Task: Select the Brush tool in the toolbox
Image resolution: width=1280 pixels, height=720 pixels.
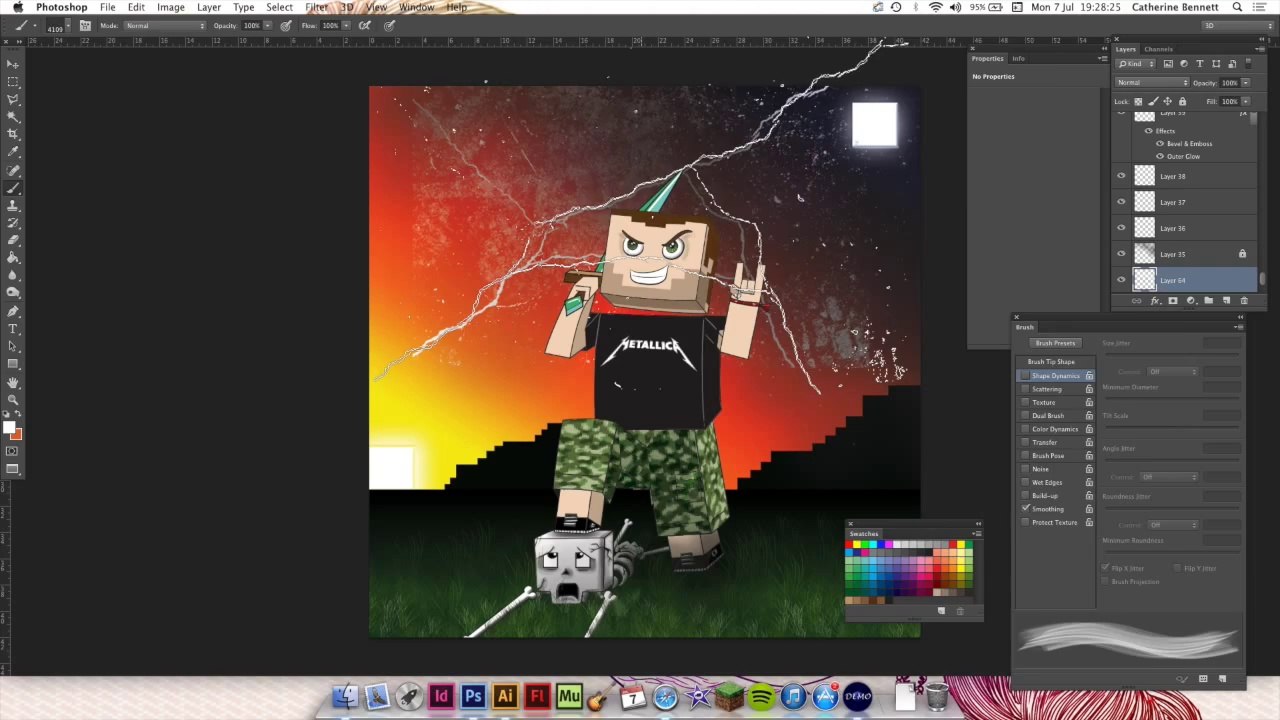Action: pyautogui.click(x=13, y=187)
